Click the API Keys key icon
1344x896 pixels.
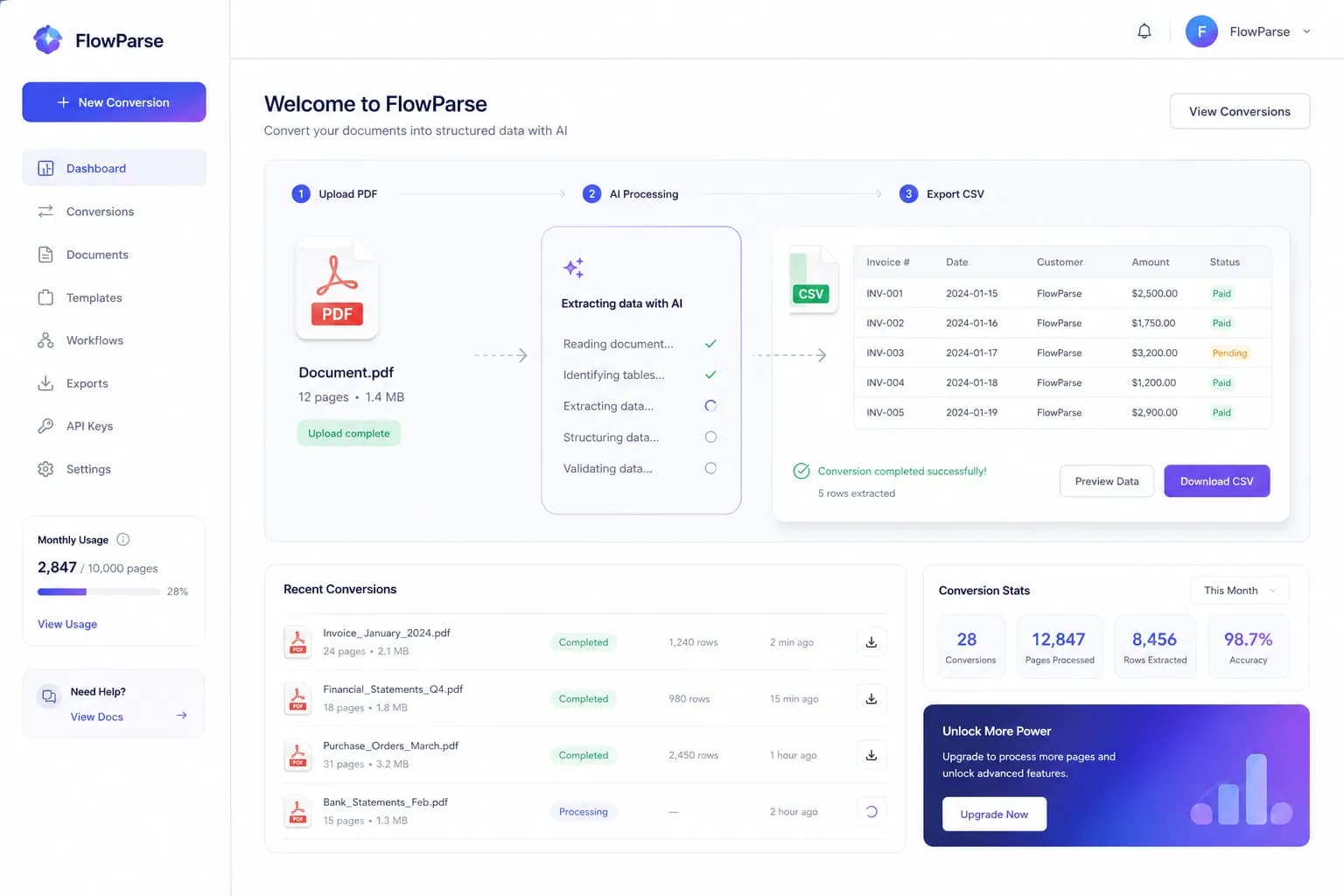click(x=45, y=426)
